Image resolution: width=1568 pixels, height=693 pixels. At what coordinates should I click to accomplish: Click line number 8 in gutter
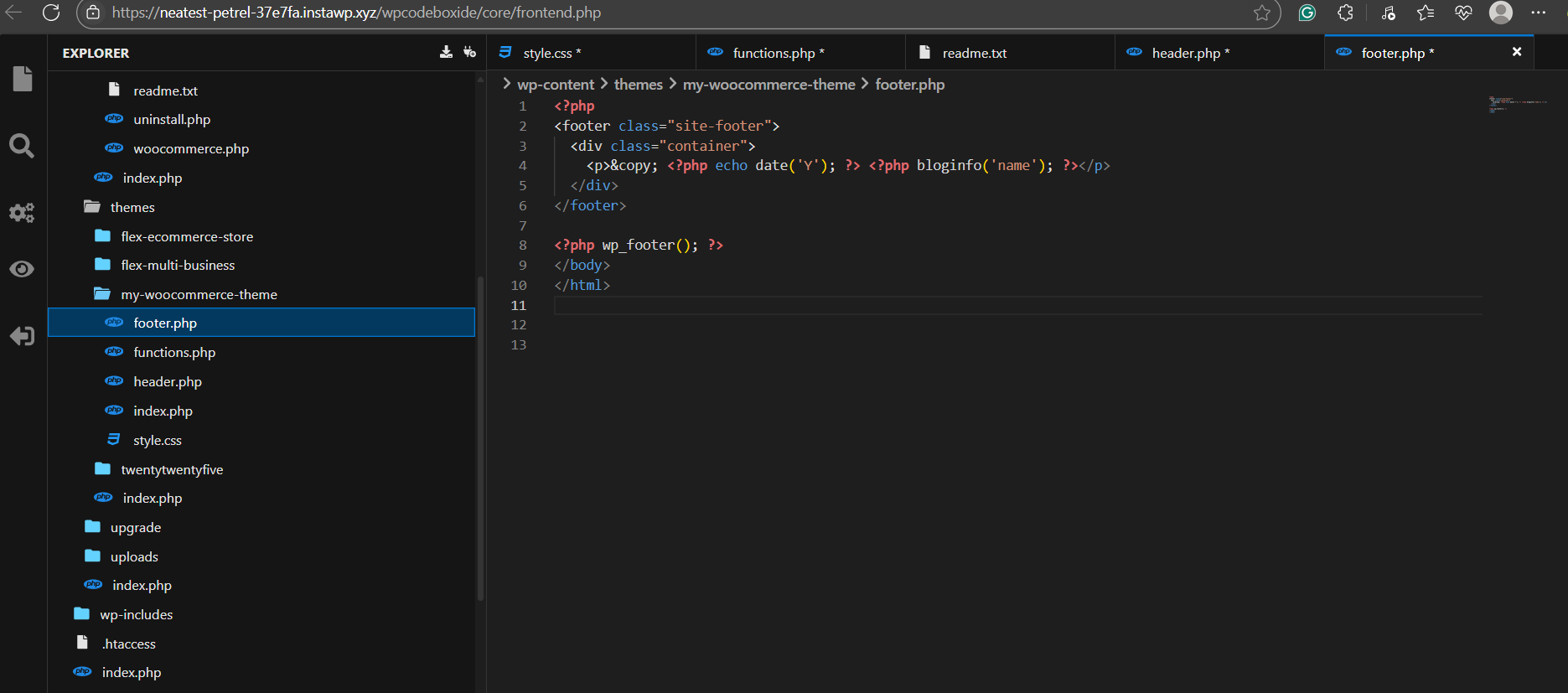click(x=522, y=245)
